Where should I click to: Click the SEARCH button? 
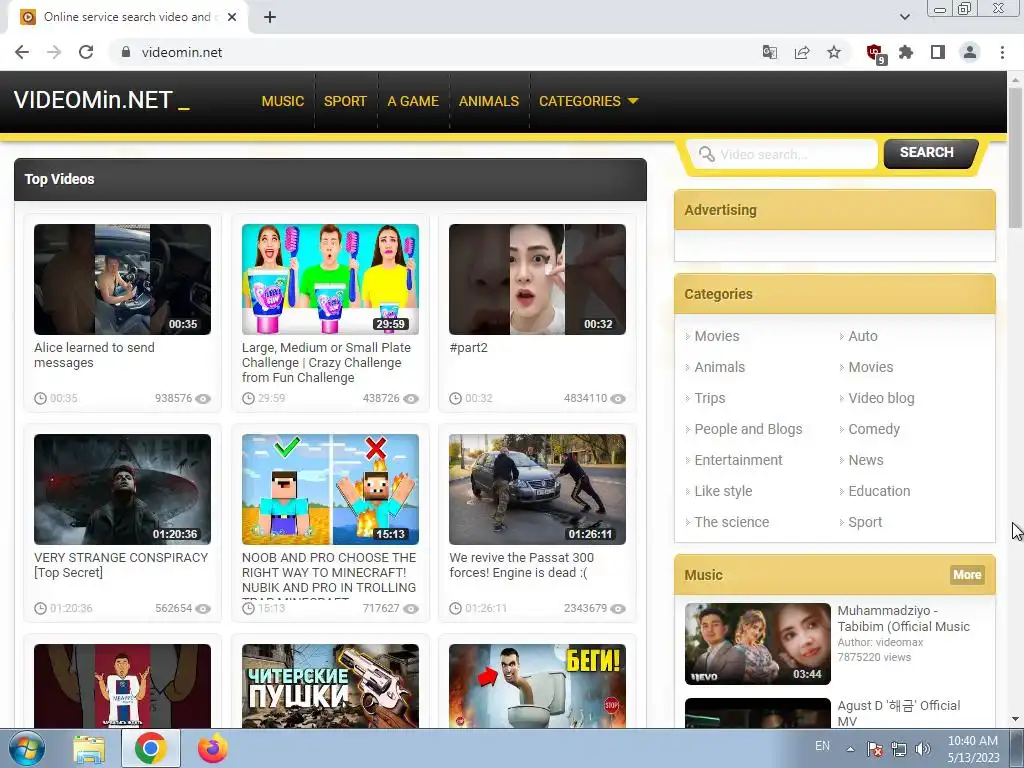click(x=930, y=153)
